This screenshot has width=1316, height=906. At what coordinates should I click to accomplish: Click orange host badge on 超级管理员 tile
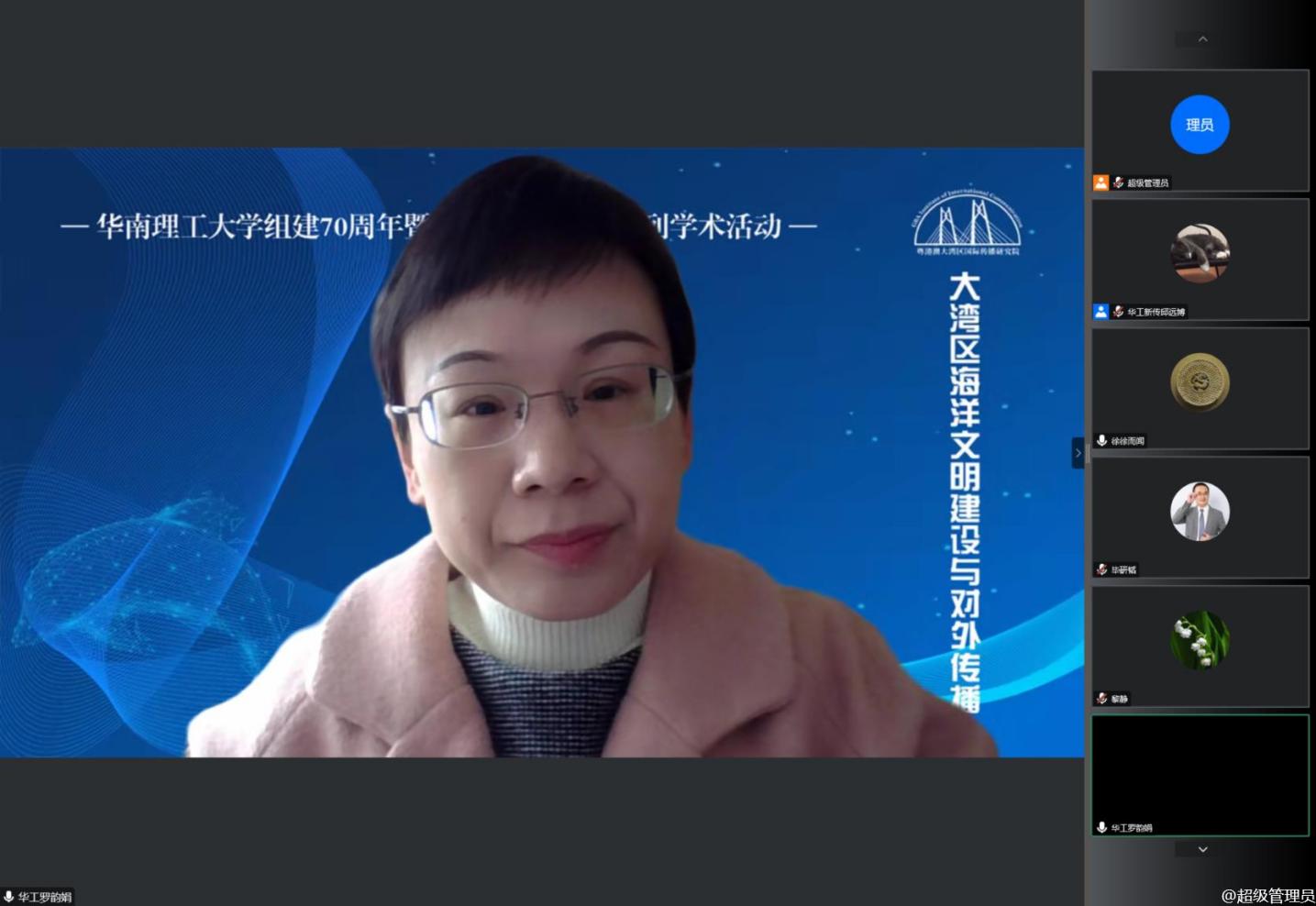(x=1100, y=182)
